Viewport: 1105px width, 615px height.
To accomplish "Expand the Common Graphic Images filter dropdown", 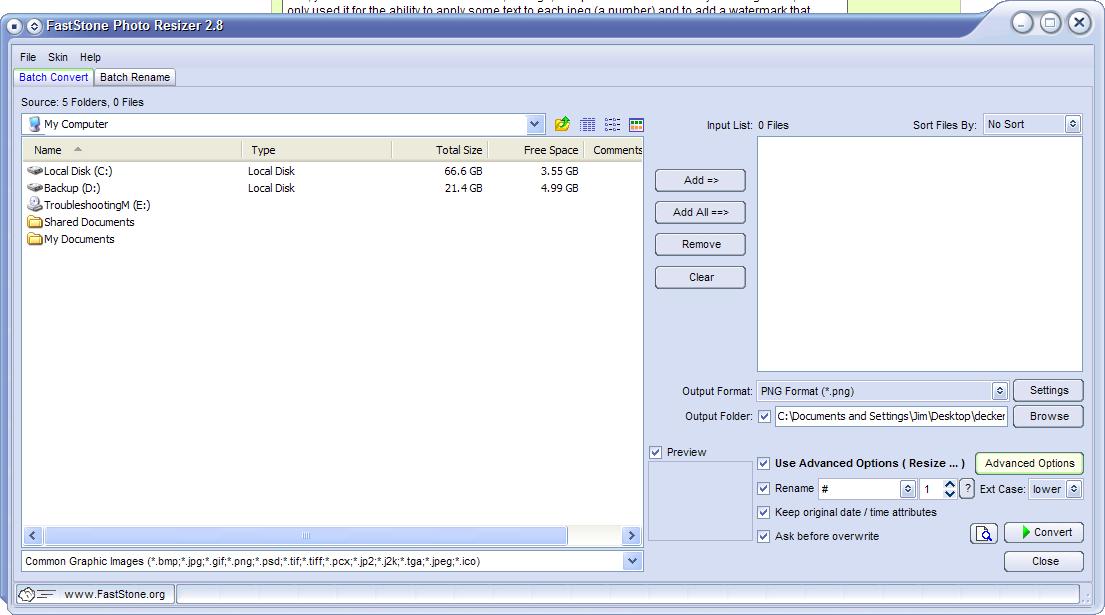I will point(632,561).
